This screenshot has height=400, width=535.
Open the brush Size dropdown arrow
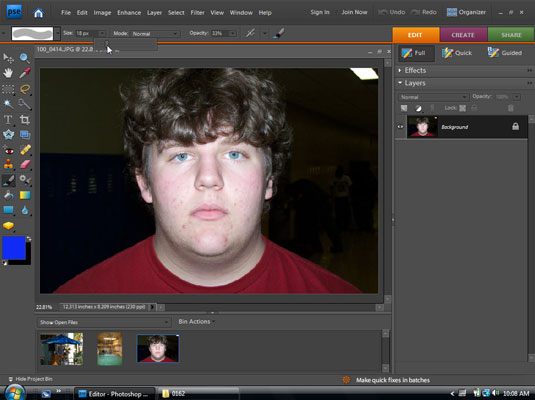tap(102, 33)
